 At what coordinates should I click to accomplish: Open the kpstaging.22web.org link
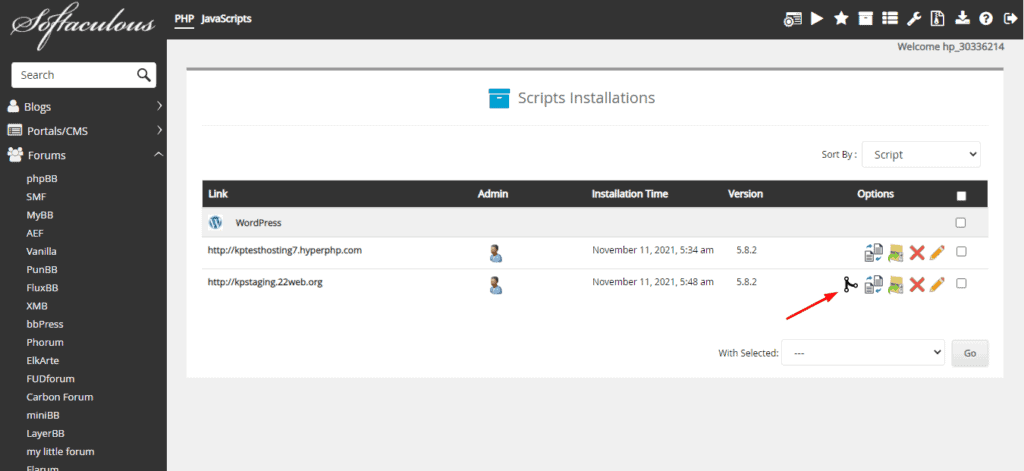tap(265, 282)
